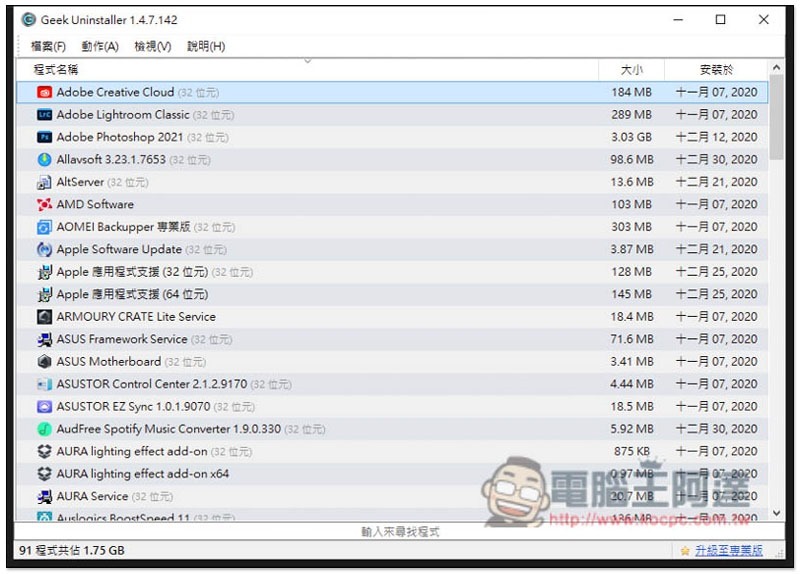Screen dimensions: 800x574
Task: Click the 91 程式共佔 1.75 GB status text
Action: (x=72, y=551)
